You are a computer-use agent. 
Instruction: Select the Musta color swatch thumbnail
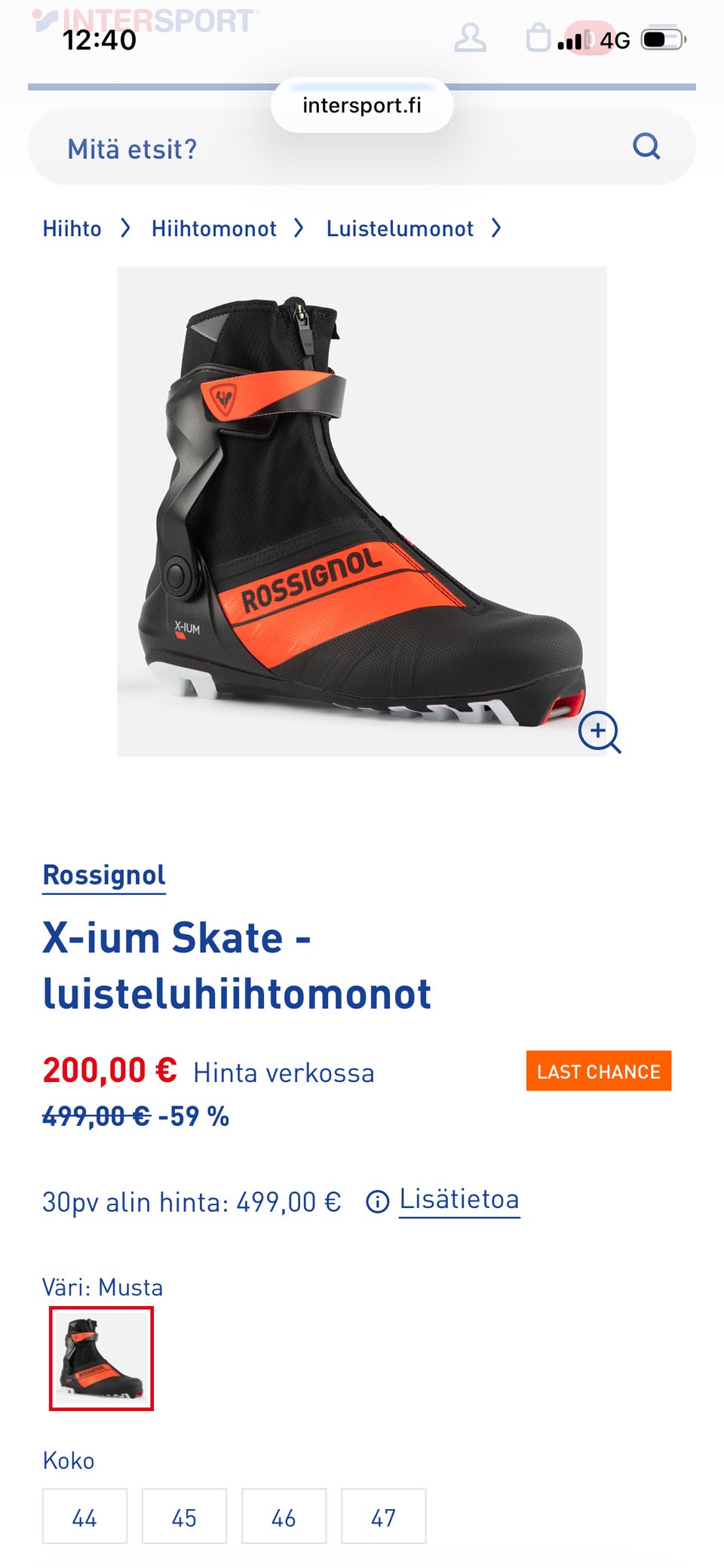pos(101,1358)
